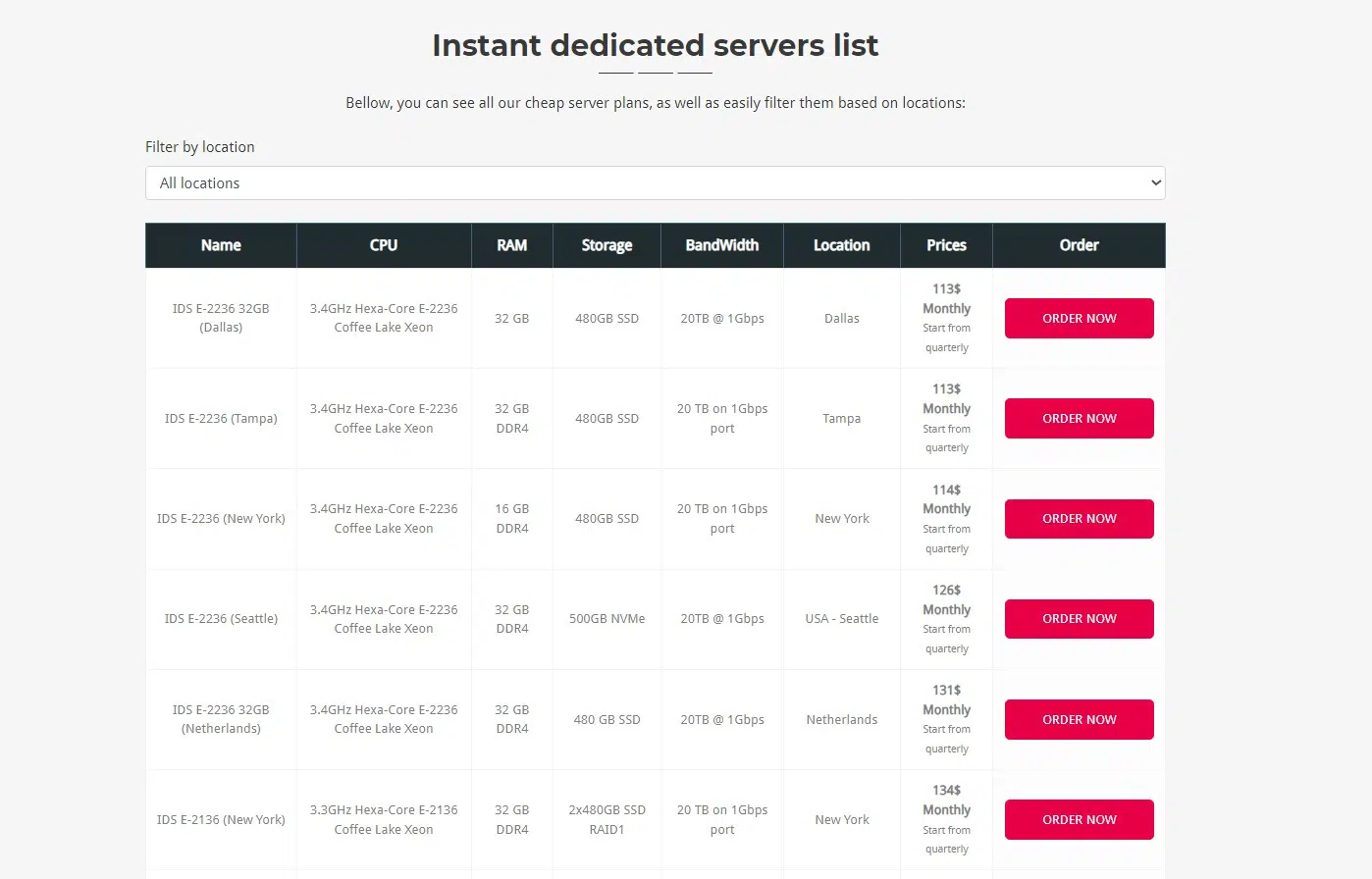Click the Storage column header
This screenshot has height=879, width=1372.
tap(607, 245)
